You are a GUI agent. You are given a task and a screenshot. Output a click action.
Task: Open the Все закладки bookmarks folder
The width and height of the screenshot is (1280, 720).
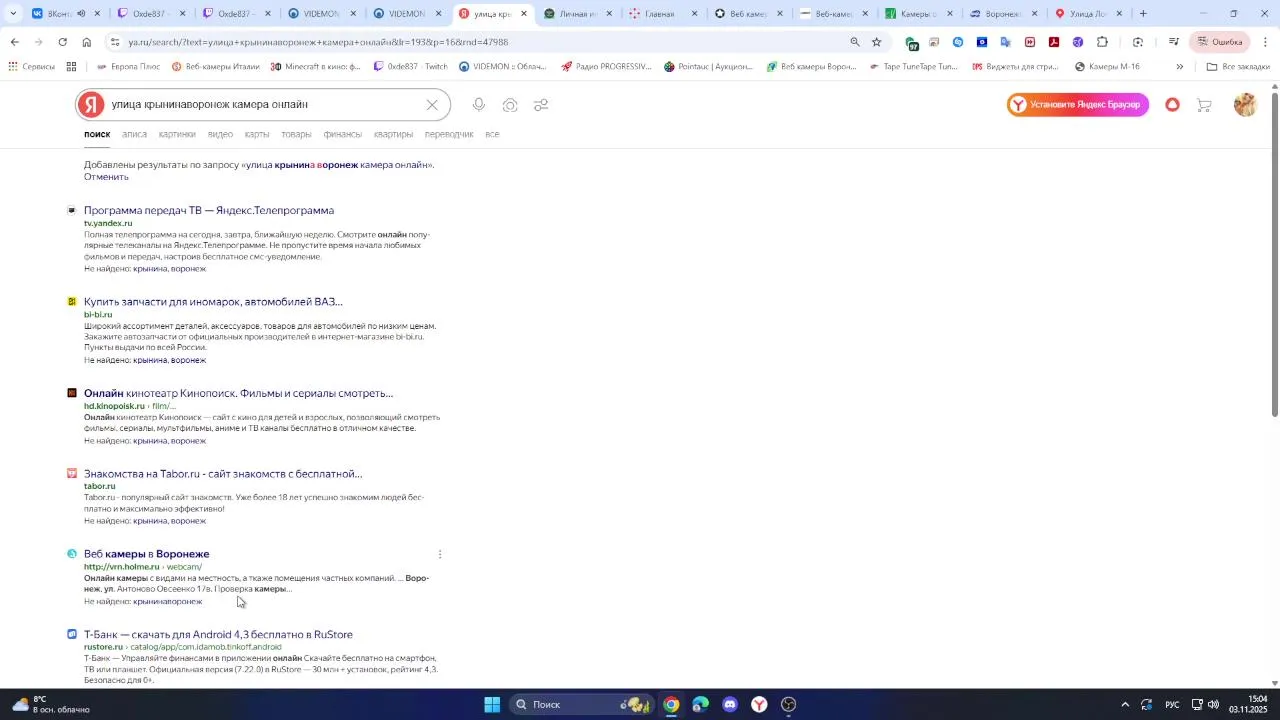[1238, 67]
